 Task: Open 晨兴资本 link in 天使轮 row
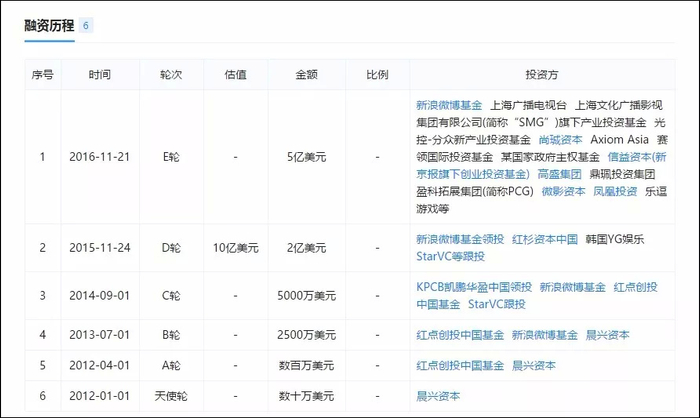[438, 396]
